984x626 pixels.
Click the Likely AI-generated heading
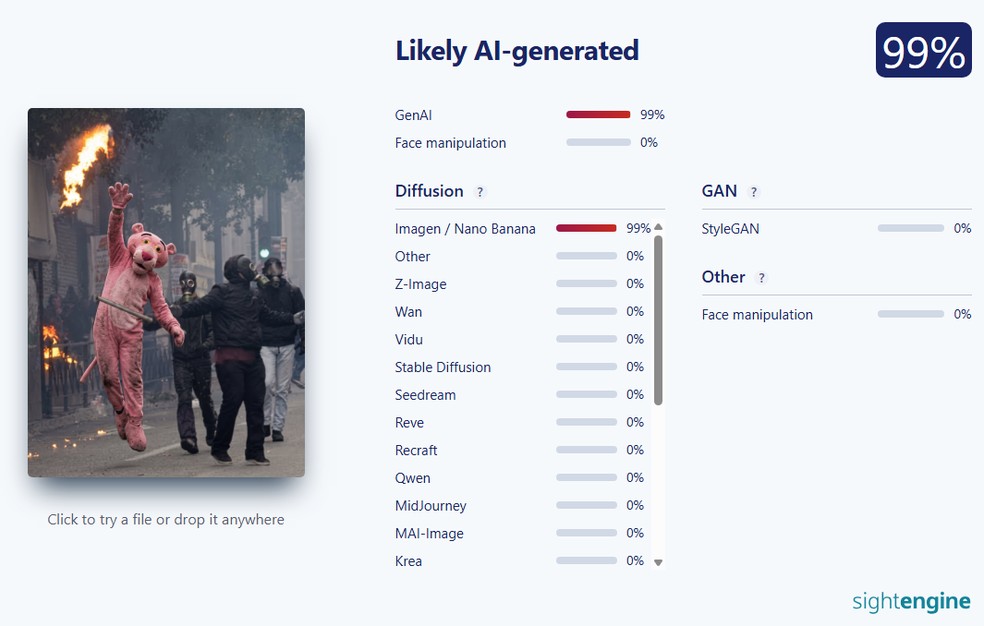click(x=517, y=51)
